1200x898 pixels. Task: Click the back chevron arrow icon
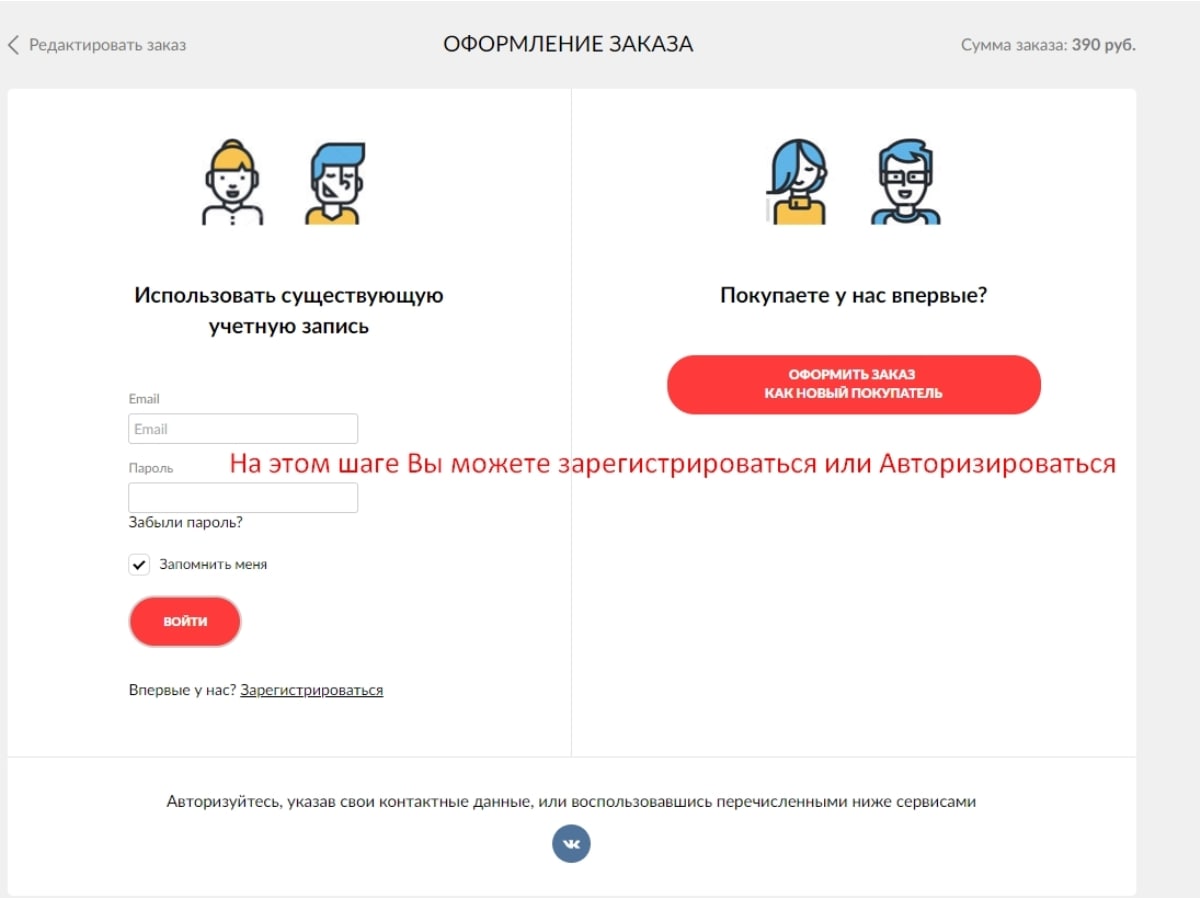[13, 45]
